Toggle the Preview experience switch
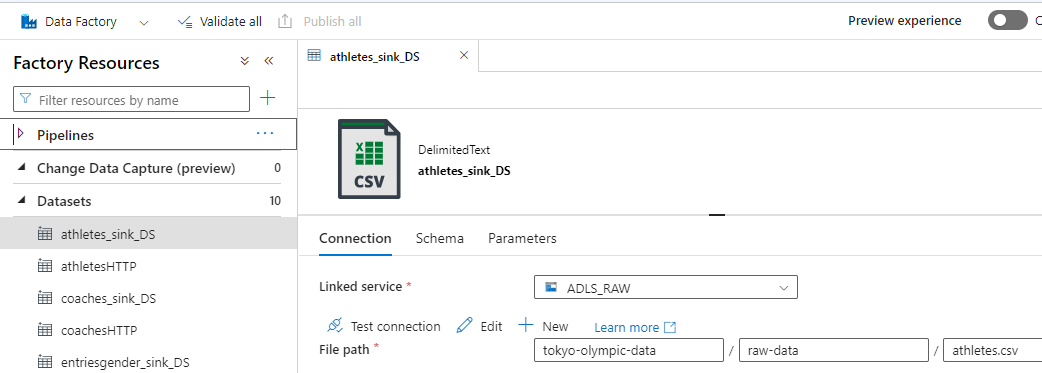This screenshot has width=1042, height=373. 1007,21
